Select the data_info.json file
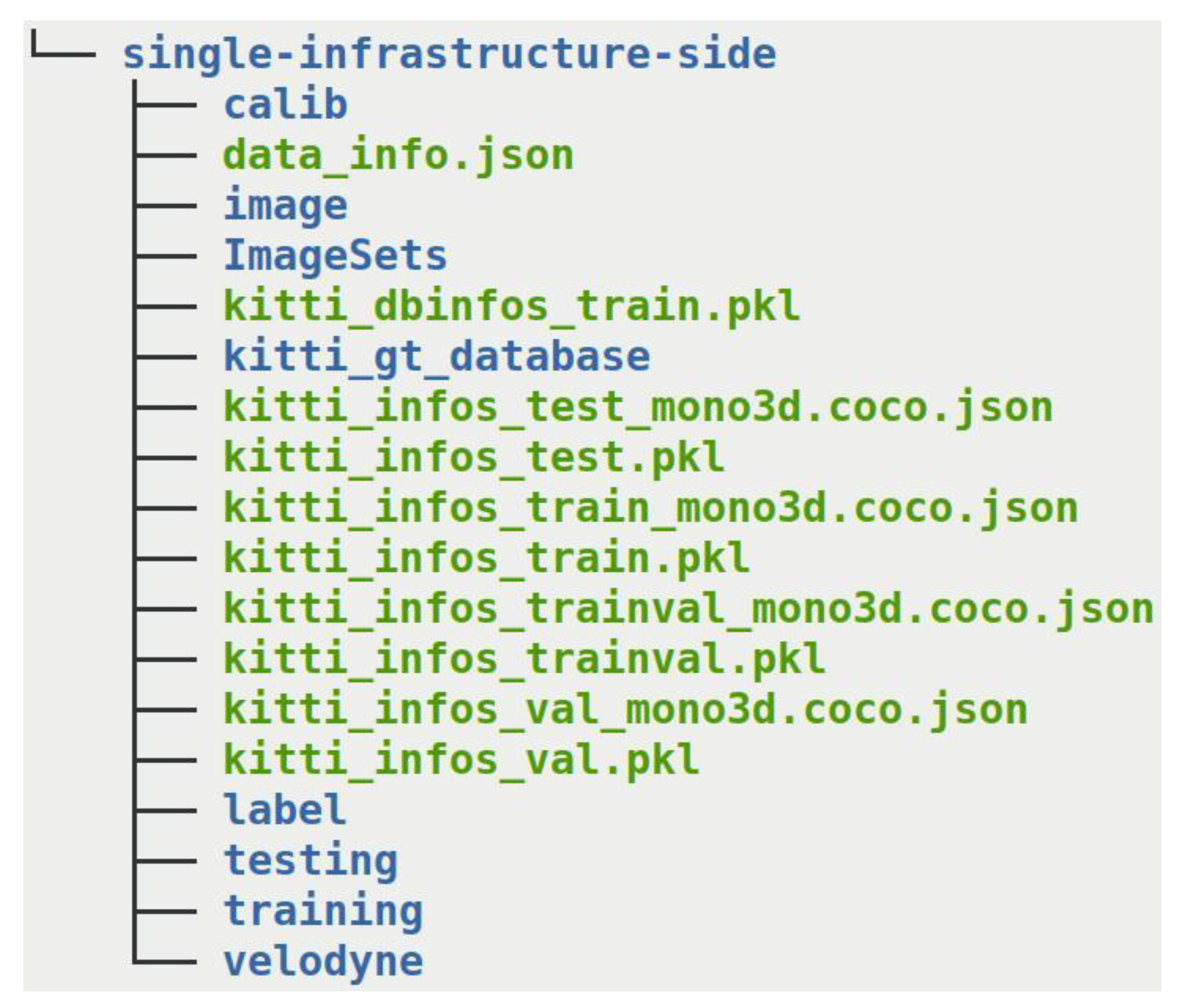Viewport: 1181px width, 1008px height. point(398,156)
